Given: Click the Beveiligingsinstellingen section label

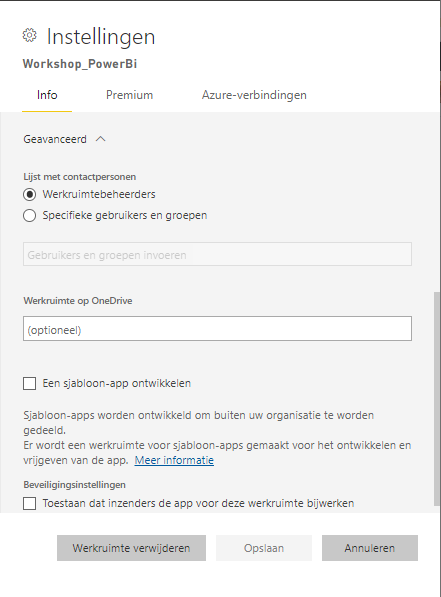Looking at the screenshot, I should click(75, 485).
